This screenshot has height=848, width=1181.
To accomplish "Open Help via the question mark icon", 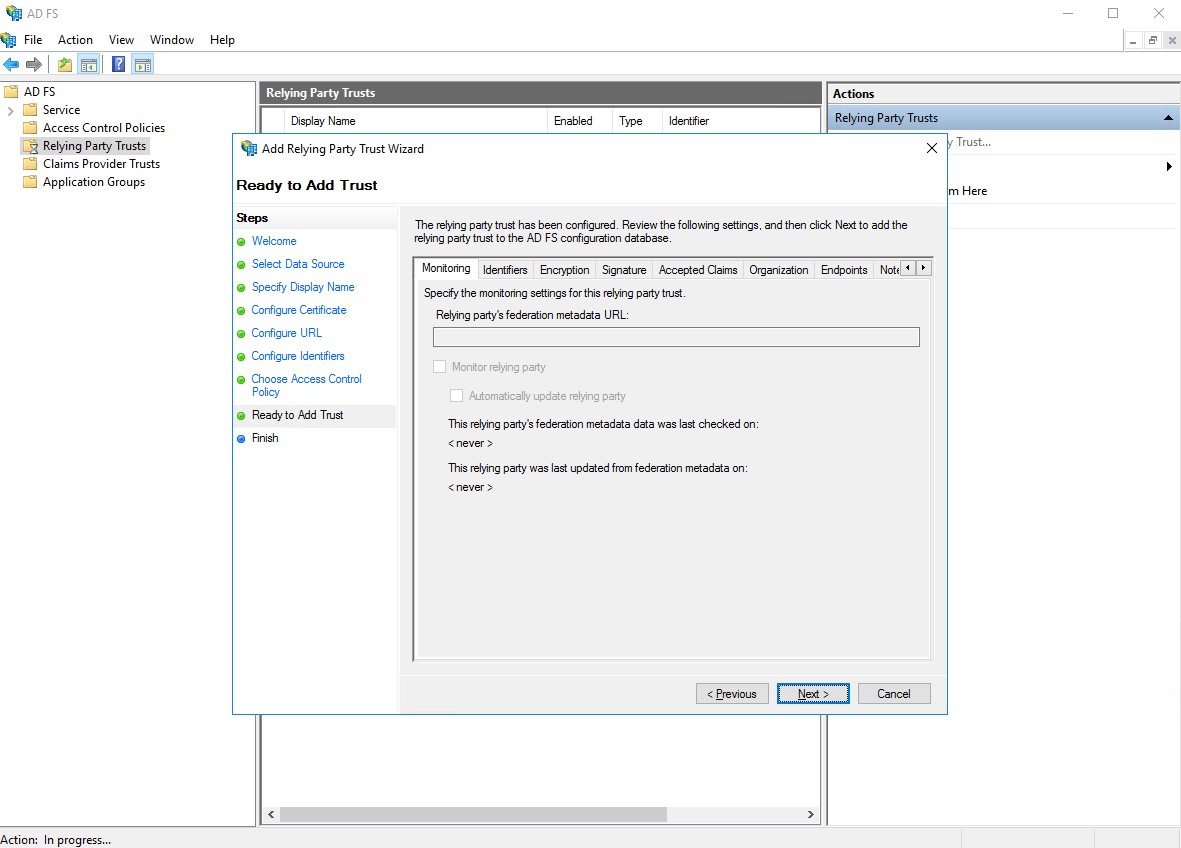I will (x=119, y=65).
